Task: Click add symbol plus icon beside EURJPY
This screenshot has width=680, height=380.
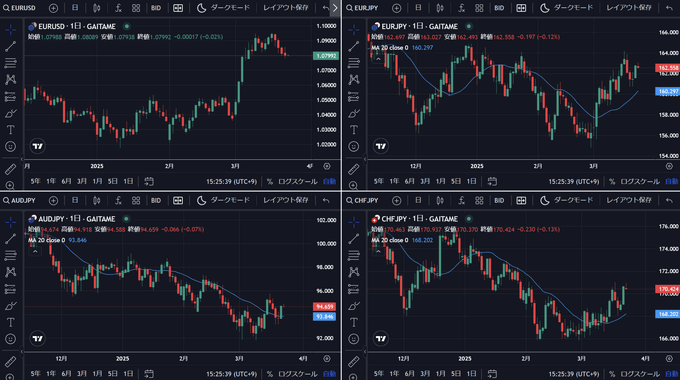Action: coord(396,8)
